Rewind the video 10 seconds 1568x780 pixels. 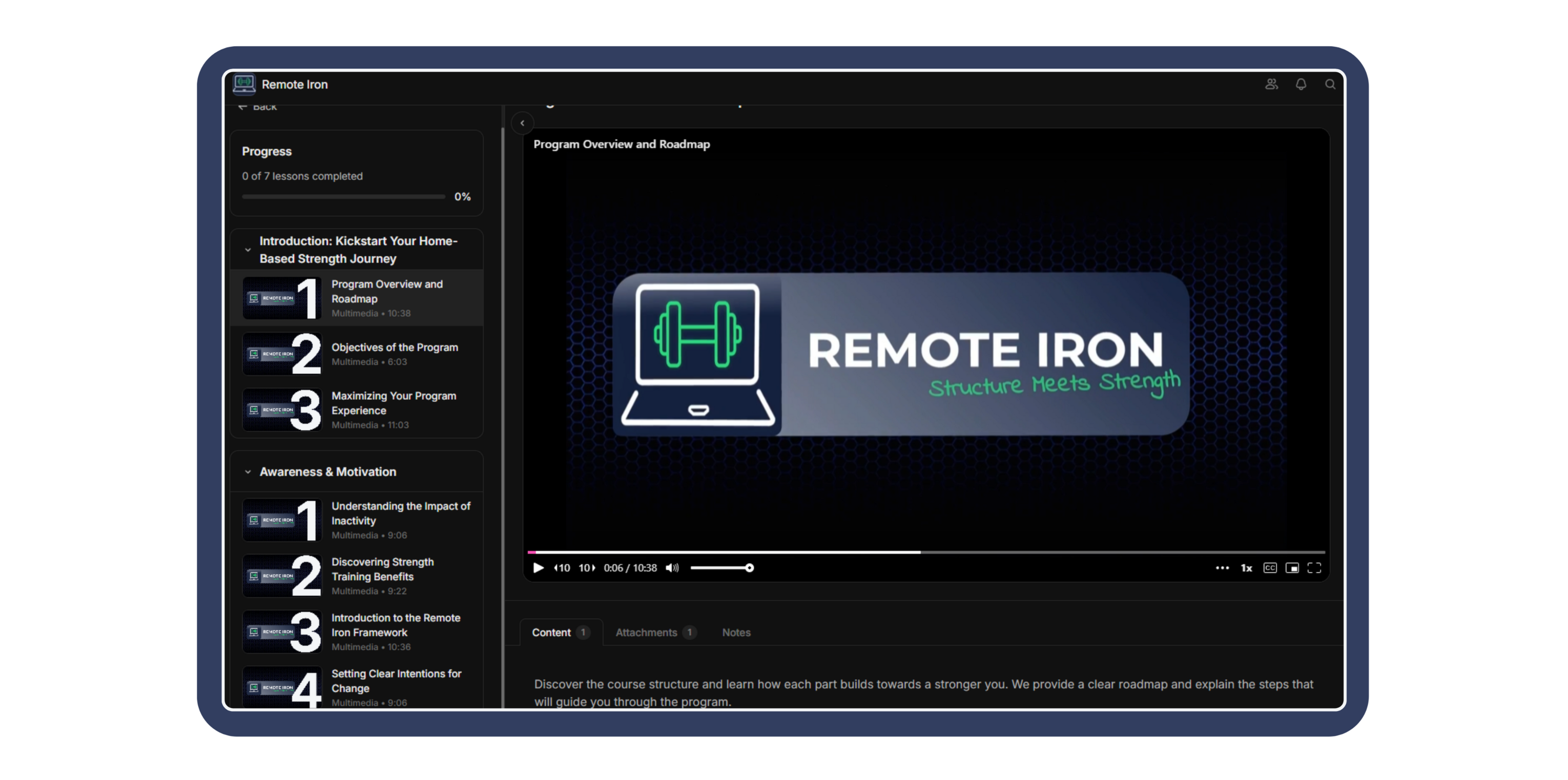pyautogui.click(x=561, y=568)
